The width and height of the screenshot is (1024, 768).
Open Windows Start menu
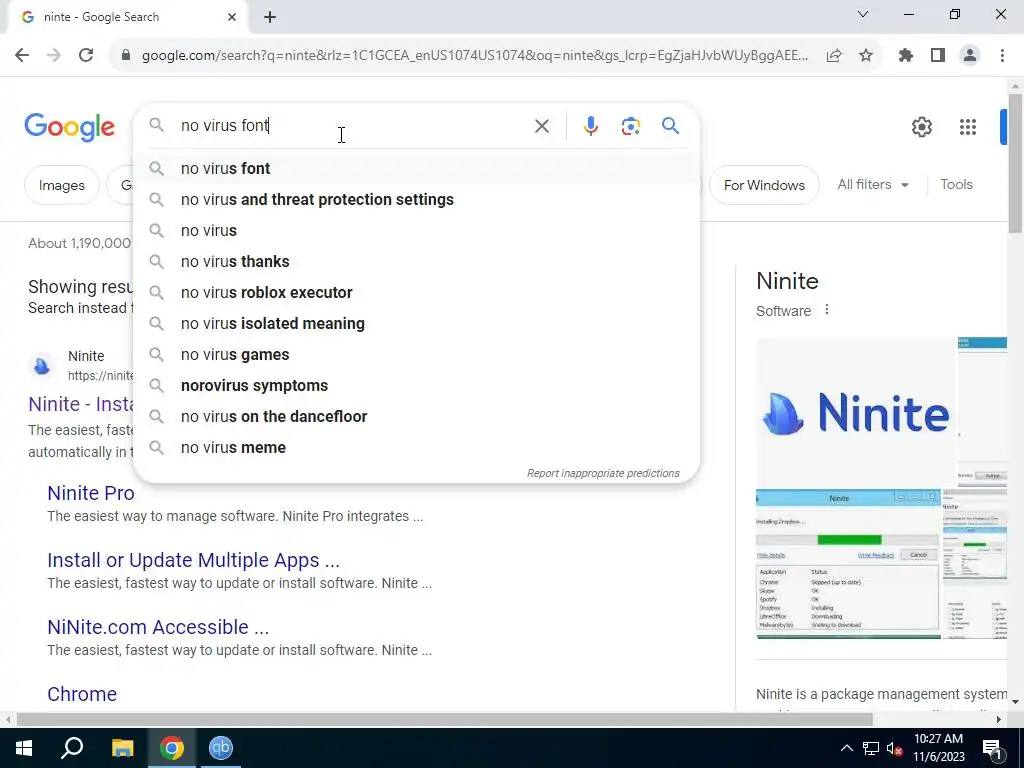[x=24, y=748]
